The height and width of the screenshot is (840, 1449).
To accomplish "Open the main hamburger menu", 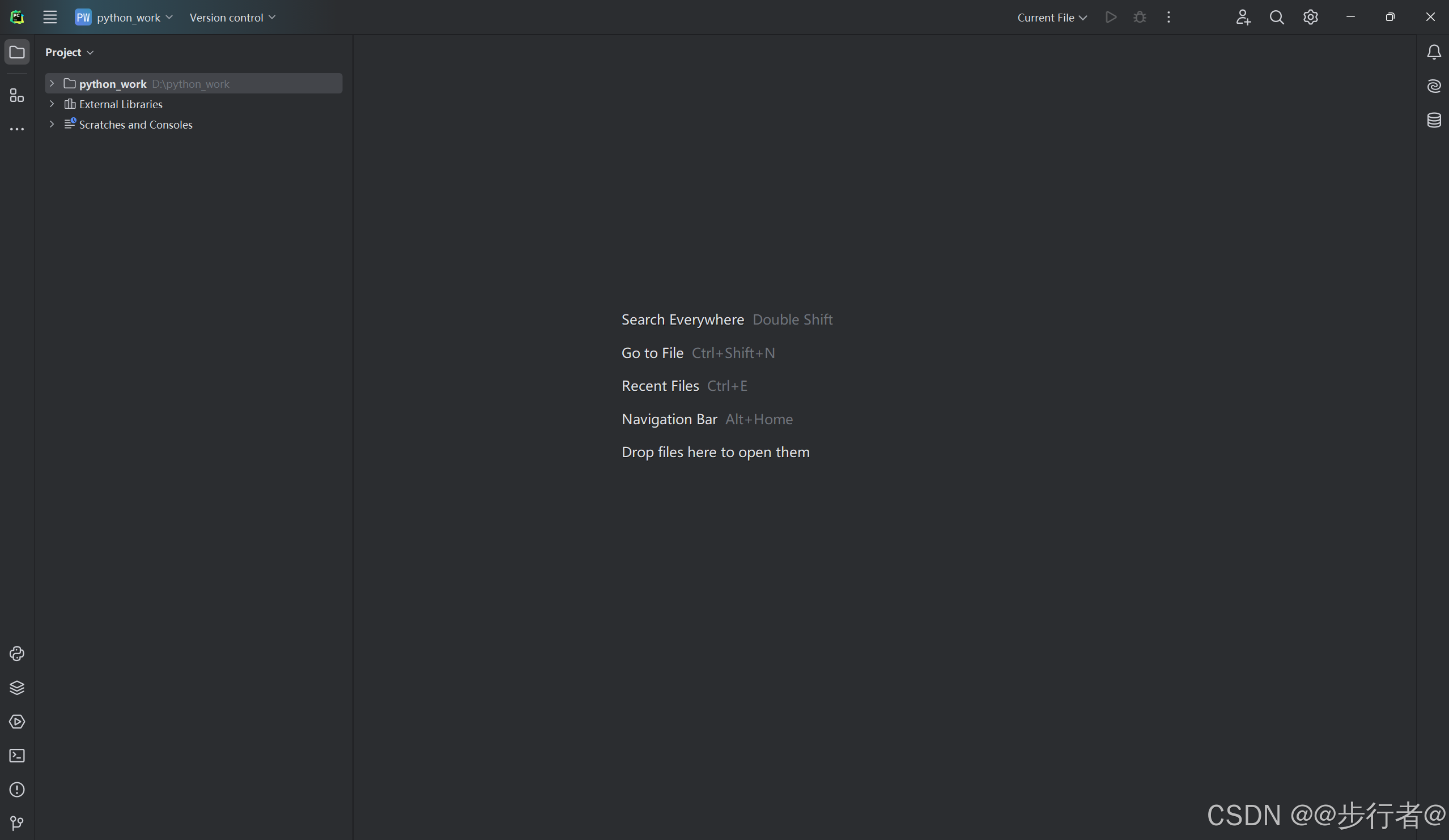I will (50, 17).
